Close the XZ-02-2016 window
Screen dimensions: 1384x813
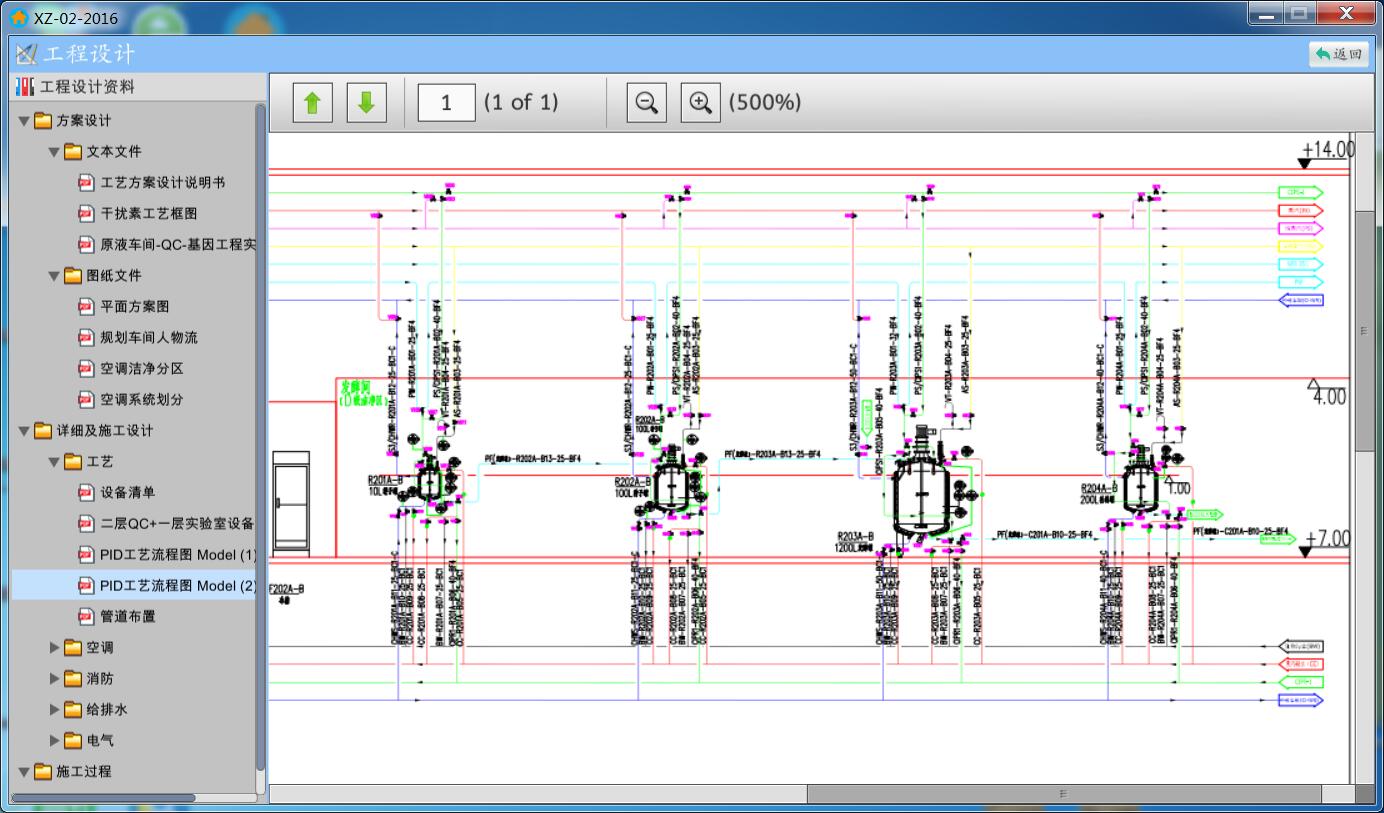click(1346, 14)
